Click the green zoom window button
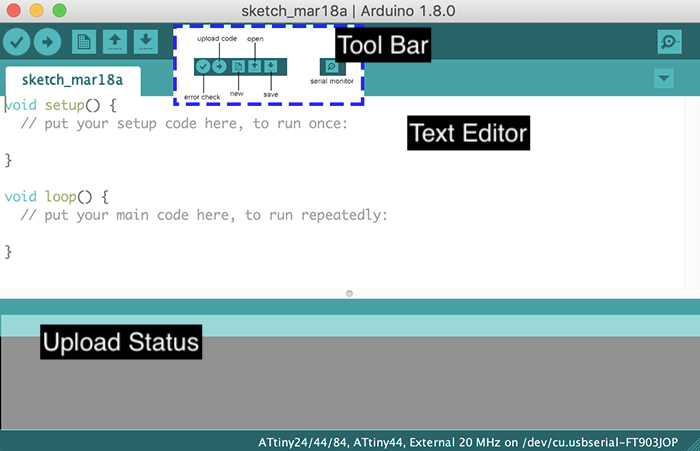This screenshot has width=700, height=451. pos(59,10)
